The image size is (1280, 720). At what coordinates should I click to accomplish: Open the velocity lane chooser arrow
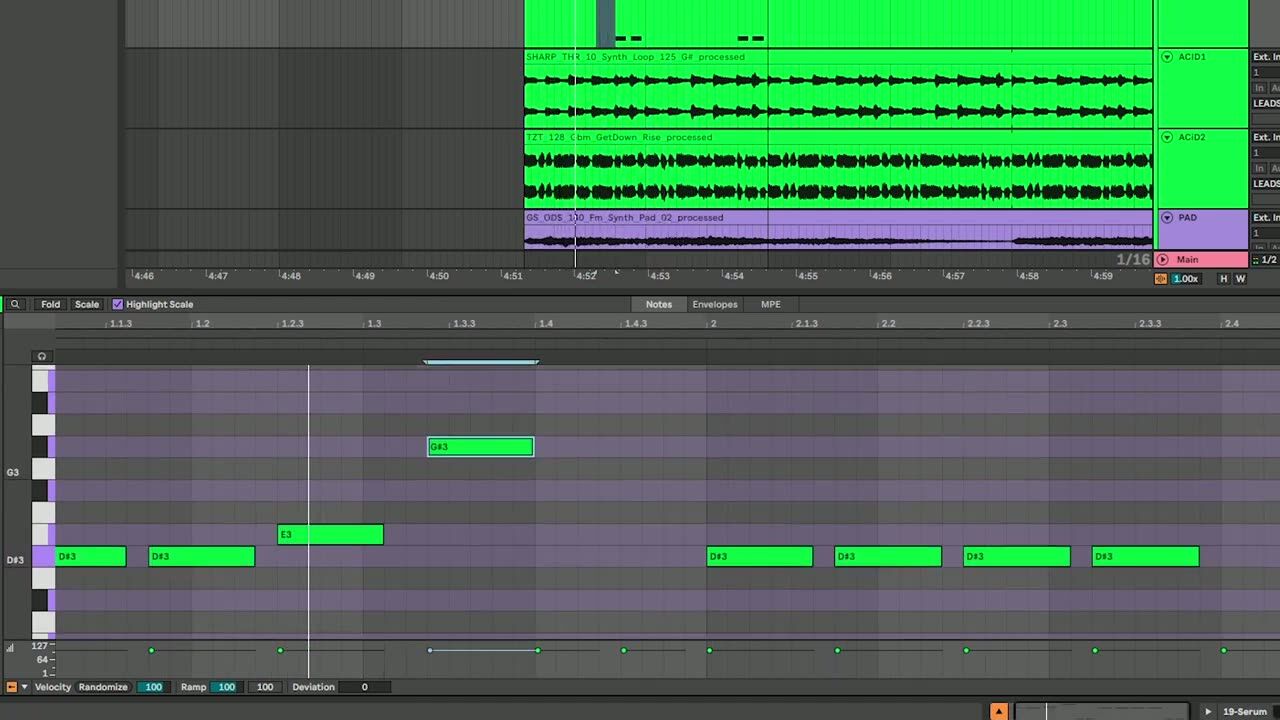24,687
